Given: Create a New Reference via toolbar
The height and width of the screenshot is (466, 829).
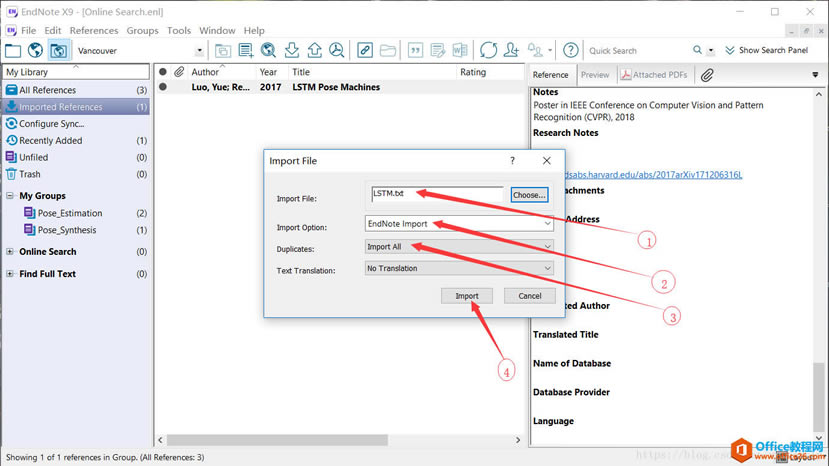Looking at the screenshot, I should click(245, 51).
